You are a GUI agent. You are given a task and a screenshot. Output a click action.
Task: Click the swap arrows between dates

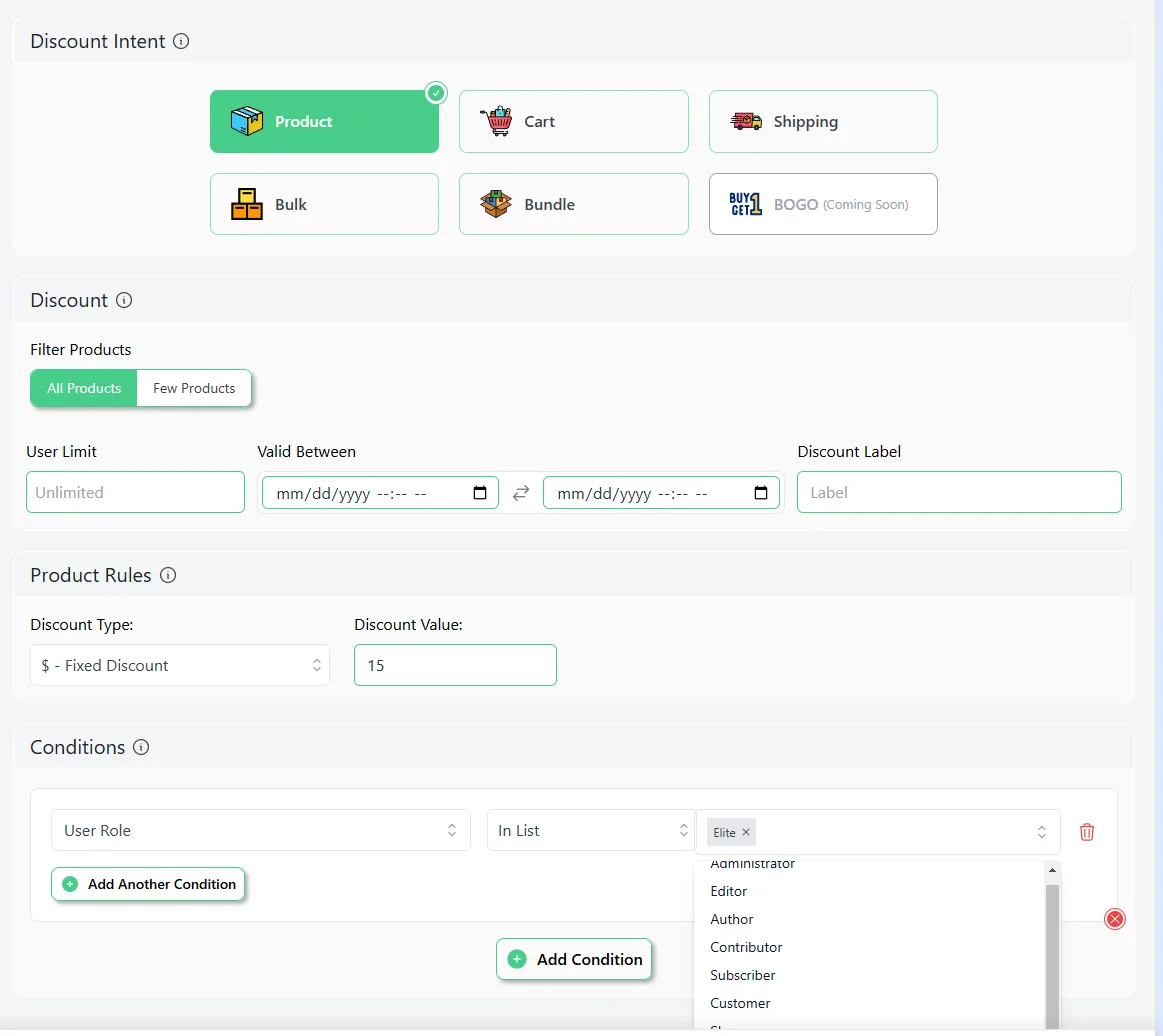point(521,493)
